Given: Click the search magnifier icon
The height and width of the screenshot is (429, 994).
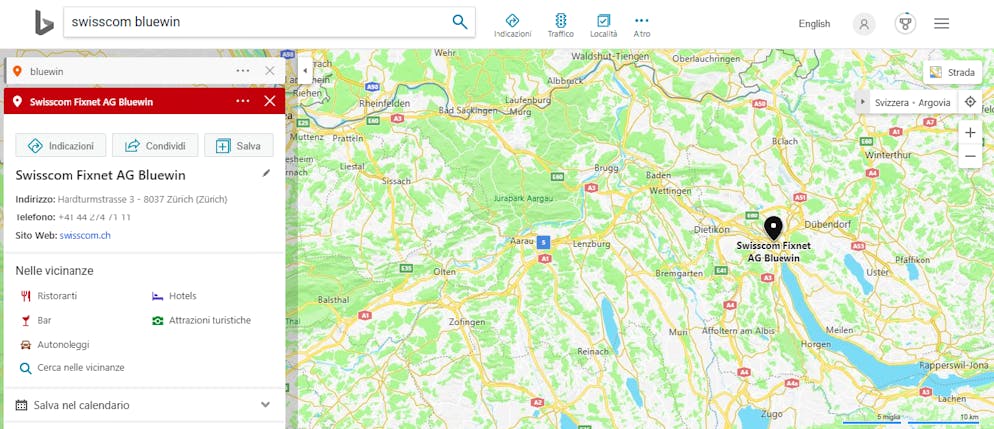Looking at the screenshot, I should pyautogui.click(x=460, y=22).
